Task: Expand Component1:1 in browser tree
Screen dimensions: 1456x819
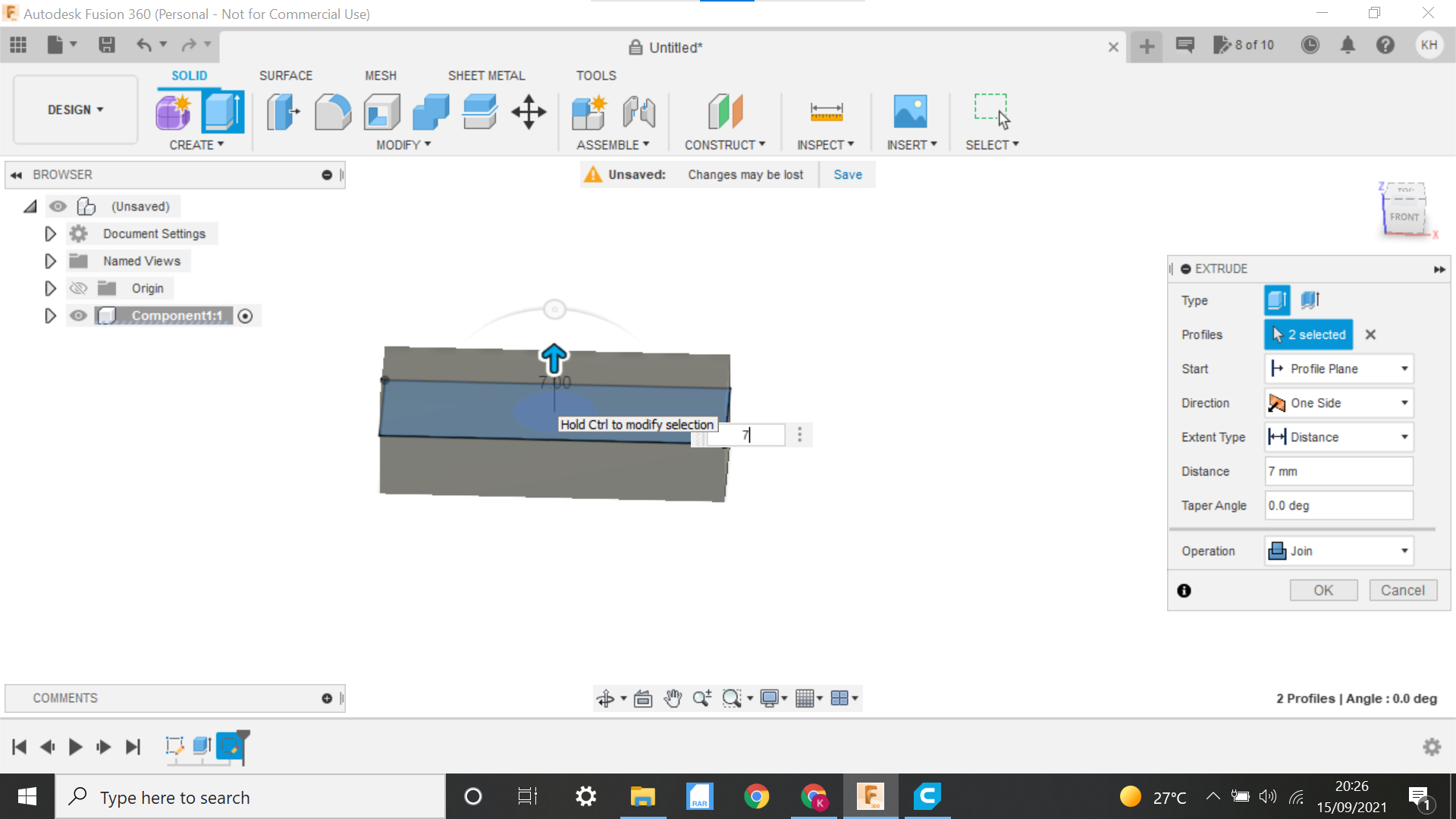Action: coord(49,316)
